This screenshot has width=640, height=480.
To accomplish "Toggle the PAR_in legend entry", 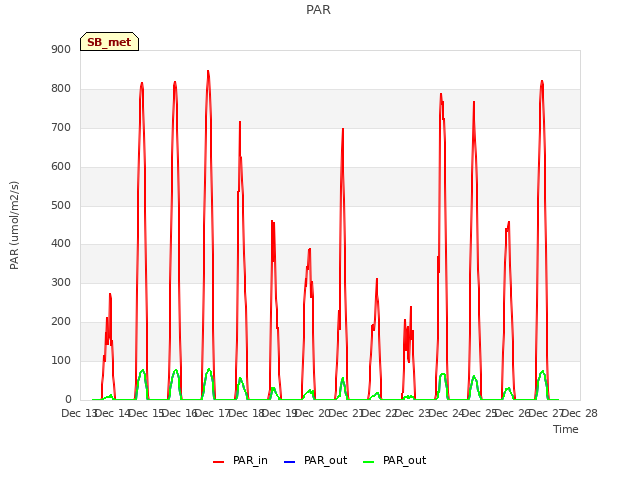I will click(x=240, y=461).
